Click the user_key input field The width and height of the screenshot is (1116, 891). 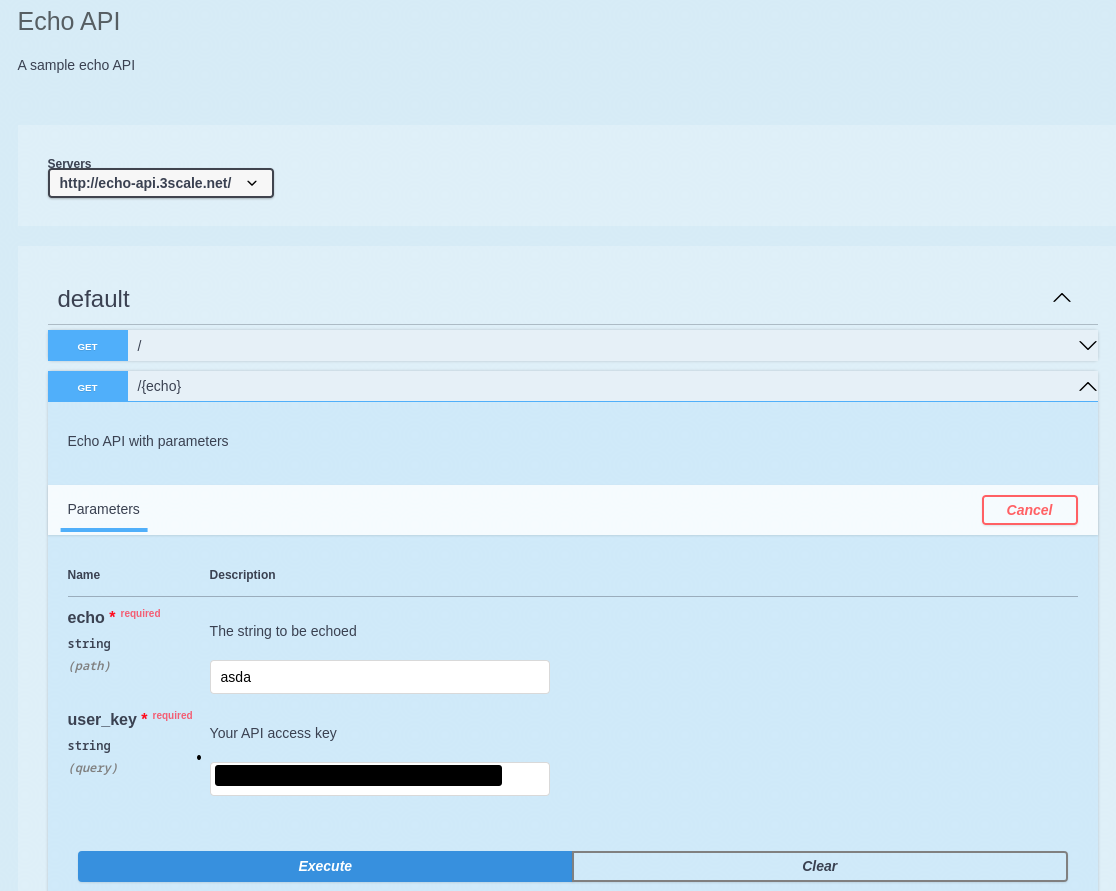pos(379,779)
